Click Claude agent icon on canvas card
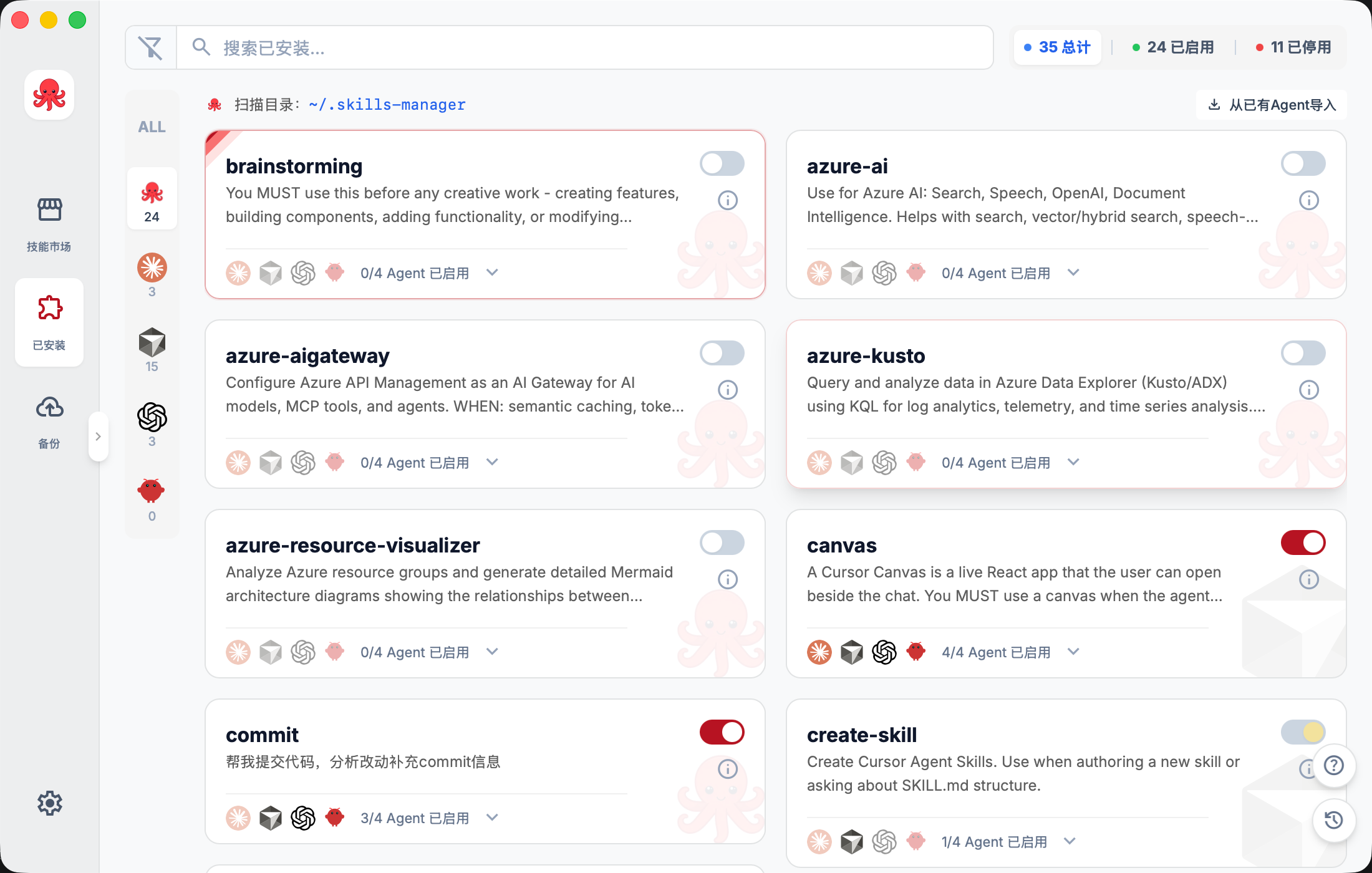Screen dimensions: 1372x873 click(x=819, y=652)
